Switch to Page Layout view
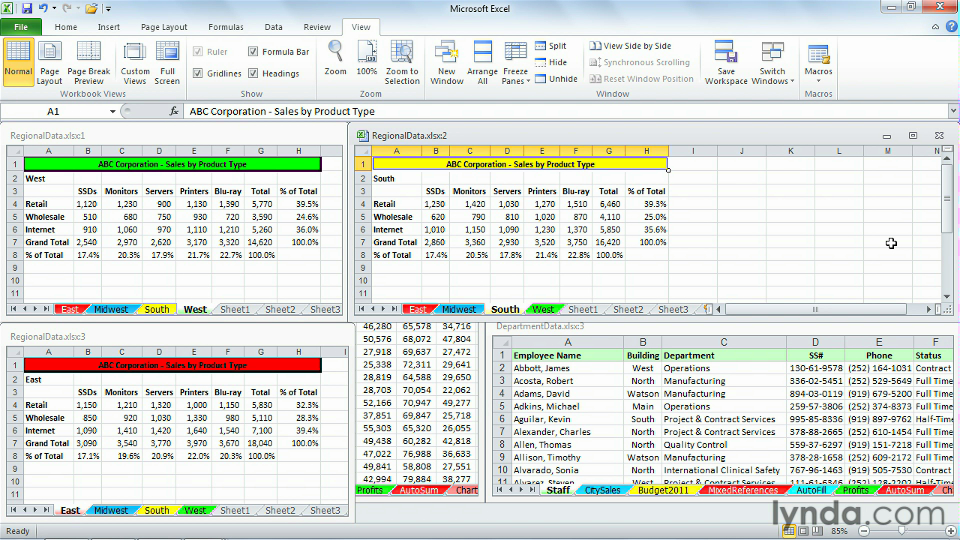 tap(50, 62)
